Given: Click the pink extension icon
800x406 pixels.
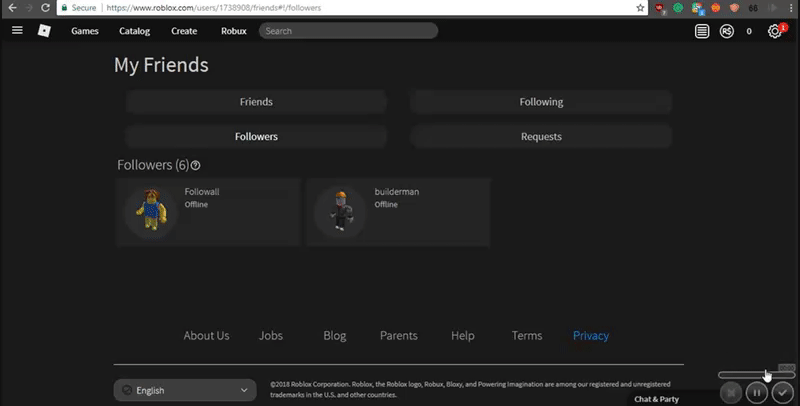Looking at the screenshot, I should [734, 8].
